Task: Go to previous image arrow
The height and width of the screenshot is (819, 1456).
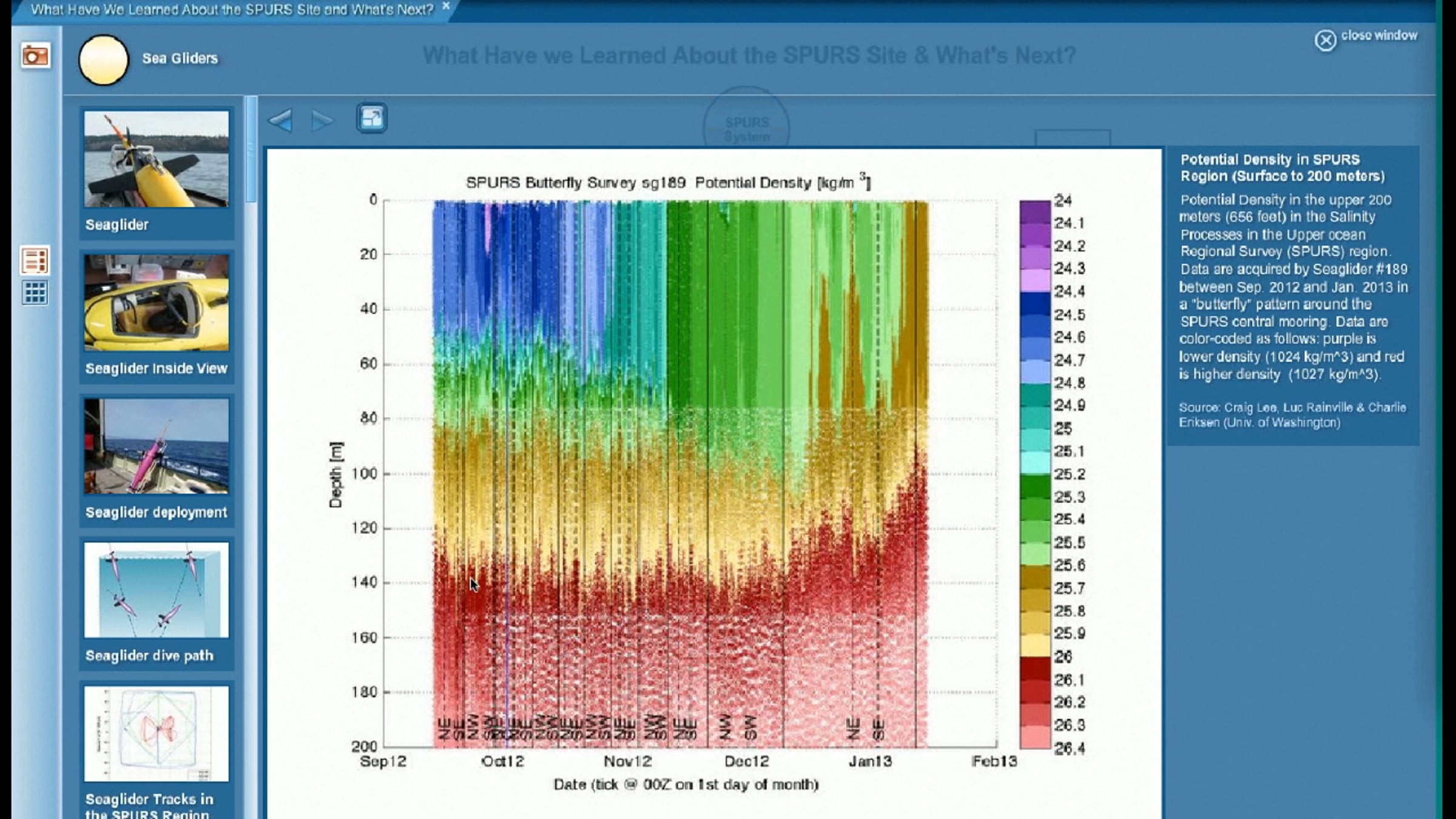Action: pyautogui.click(x=281, y=120)
